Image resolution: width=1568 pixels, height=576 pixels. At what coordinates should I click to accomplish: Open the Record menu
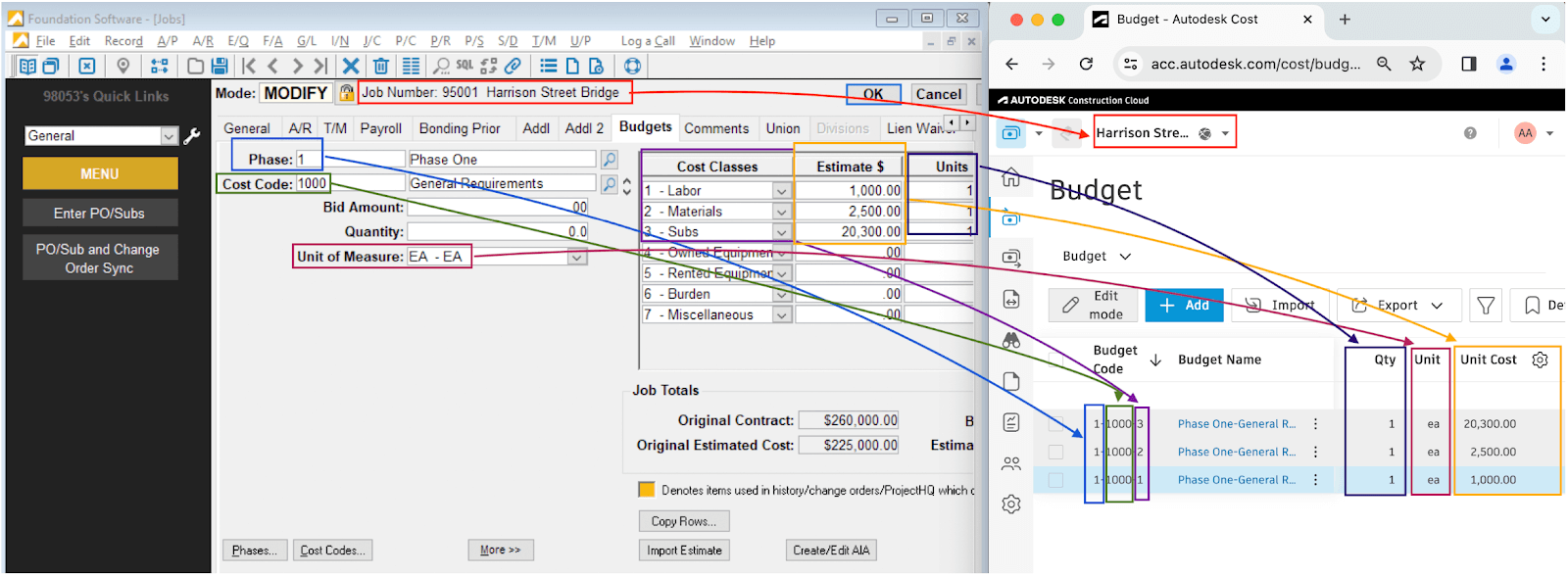pos(123,41)
